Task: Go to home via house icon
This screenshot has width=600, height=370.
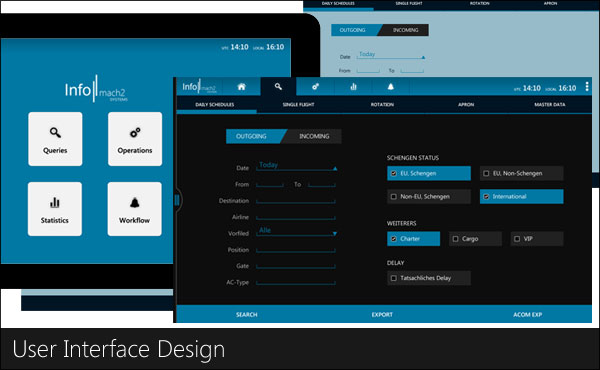Action: click(x=241, y=87)
